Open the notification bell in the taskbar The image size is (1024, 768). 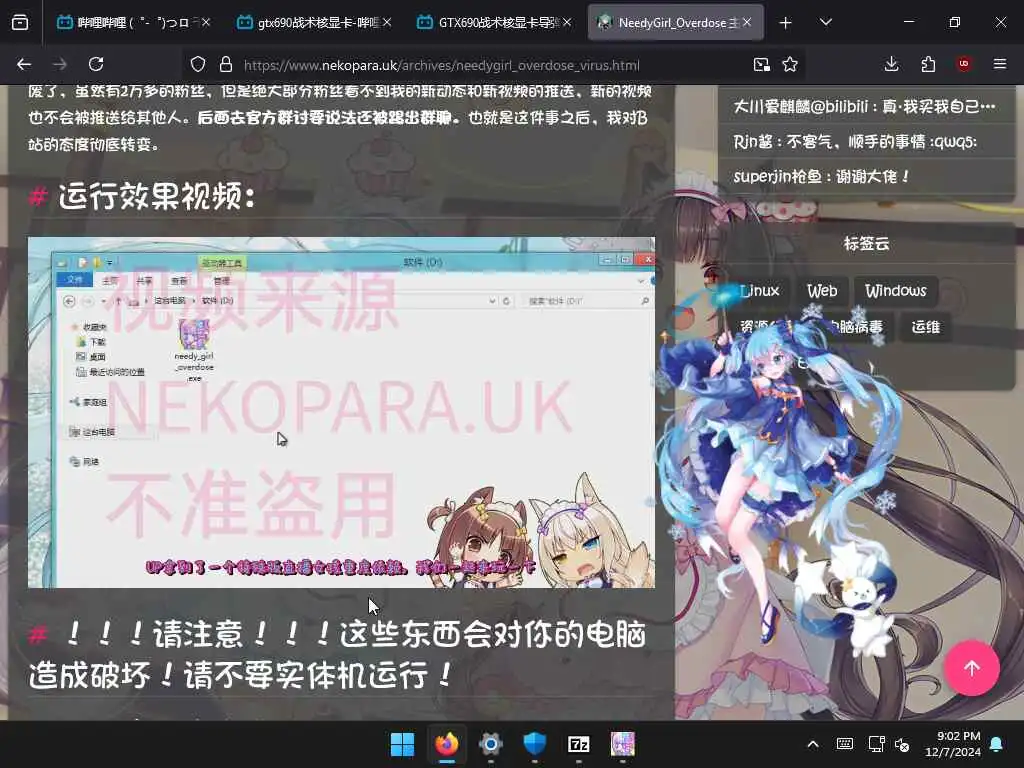click(997, 744)
